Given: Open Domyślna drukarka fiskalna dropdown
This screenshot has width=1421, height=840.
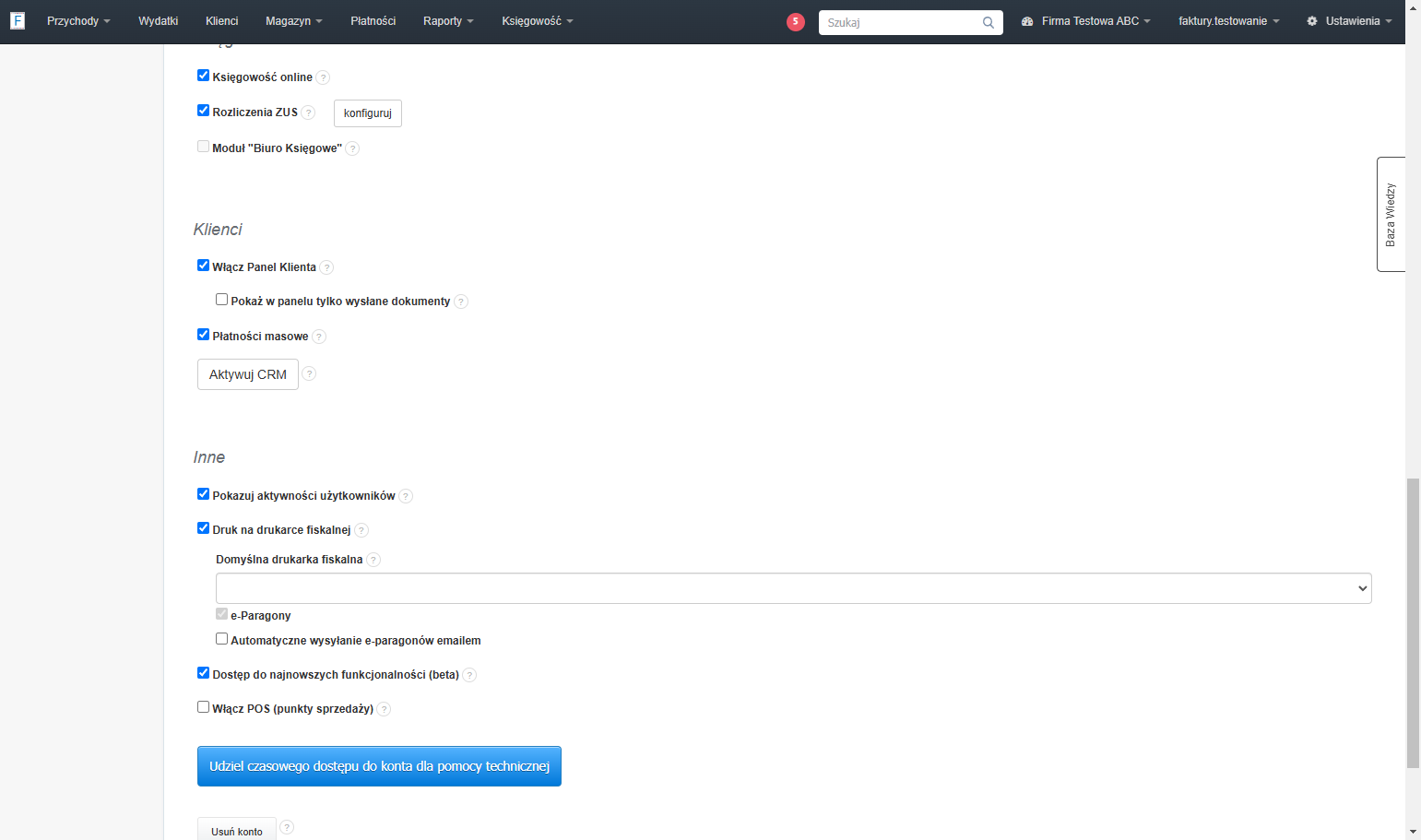Looking at the screenshot, I should [793, 588].
